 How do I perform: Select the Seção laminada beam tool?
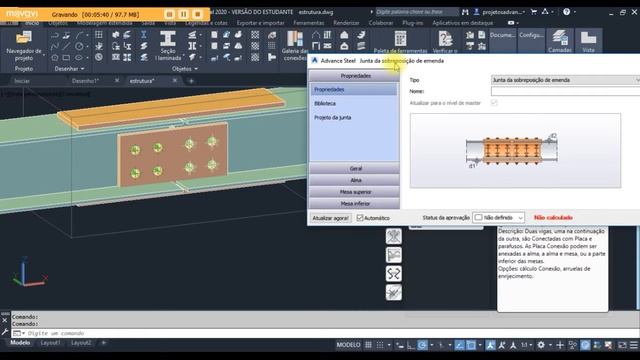pos(168,45)
